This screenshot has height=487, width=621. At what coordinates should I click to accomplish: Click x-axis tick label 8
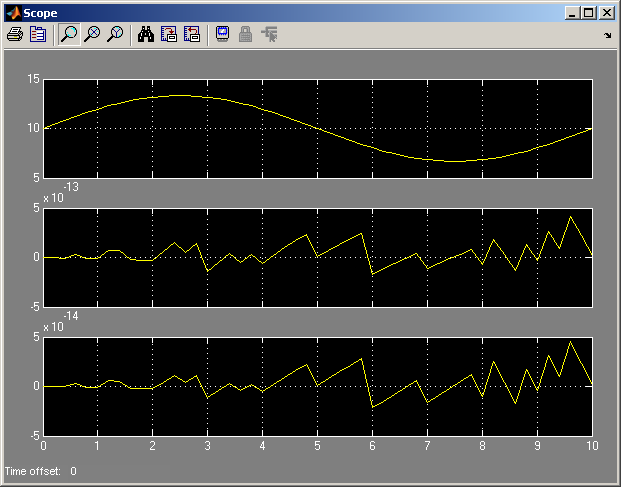[482, 446]
